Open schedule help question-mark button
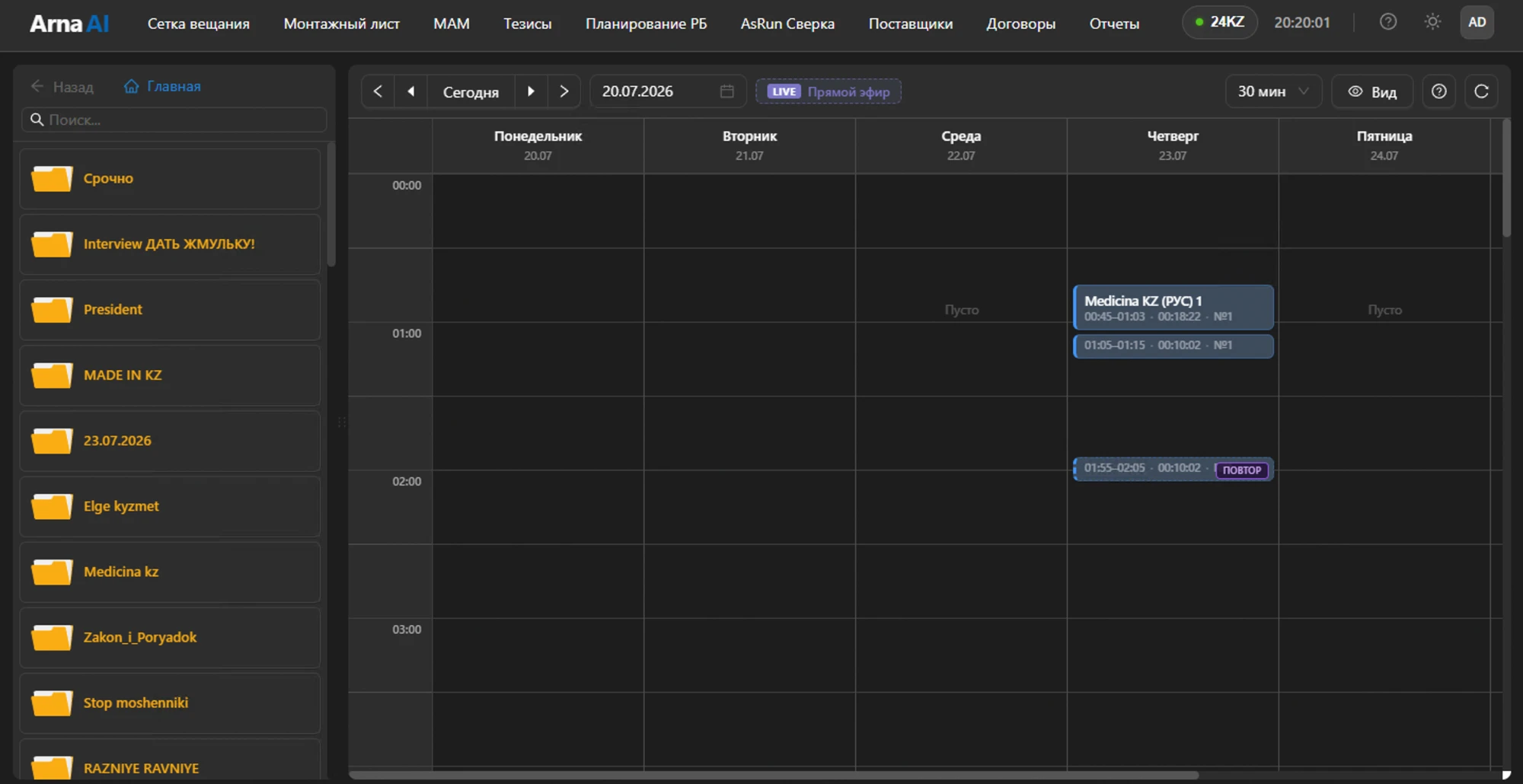 1438,91
